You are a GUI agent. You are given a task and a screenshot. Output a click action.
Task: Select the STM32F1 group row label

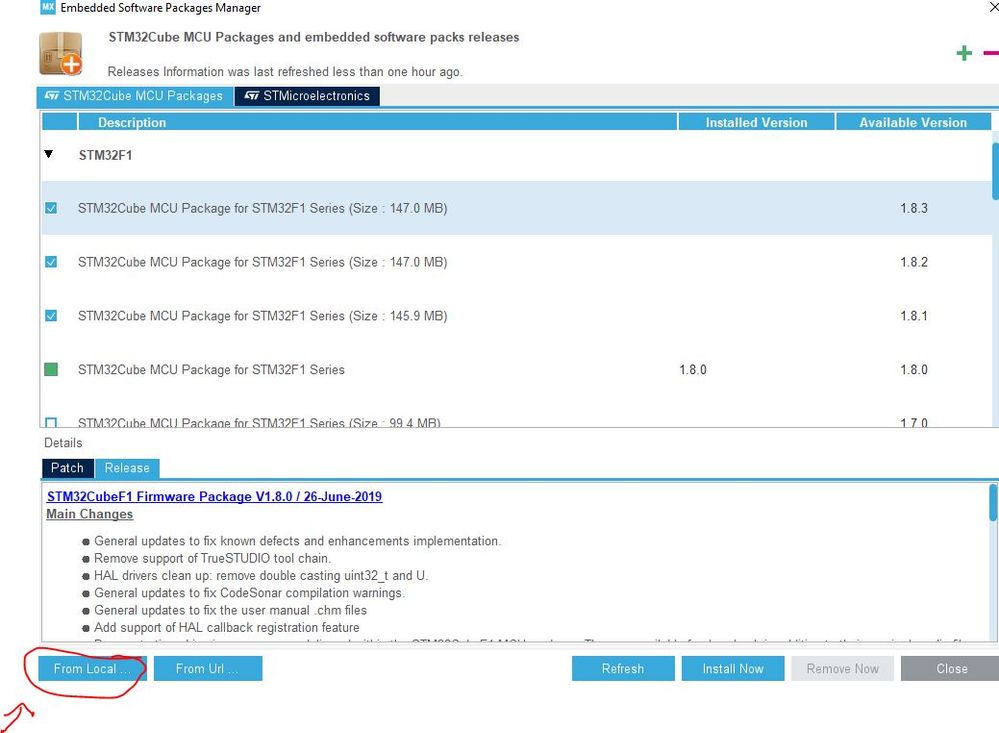point(105,155)
